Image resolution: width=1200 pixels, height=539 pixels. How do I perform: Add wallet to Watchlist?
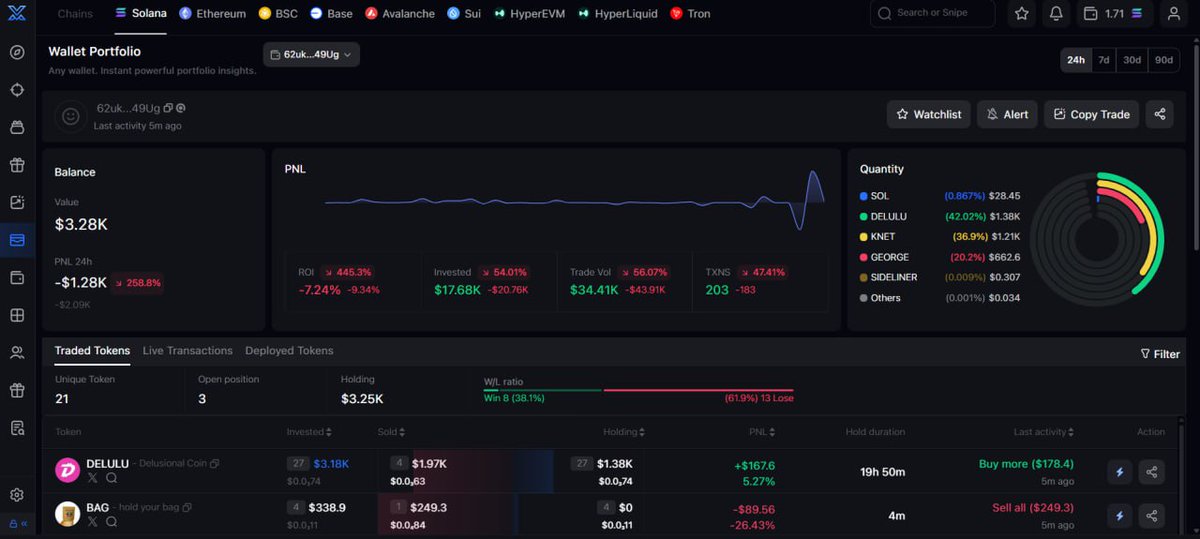pyautogui.click(x=928, y=114)
